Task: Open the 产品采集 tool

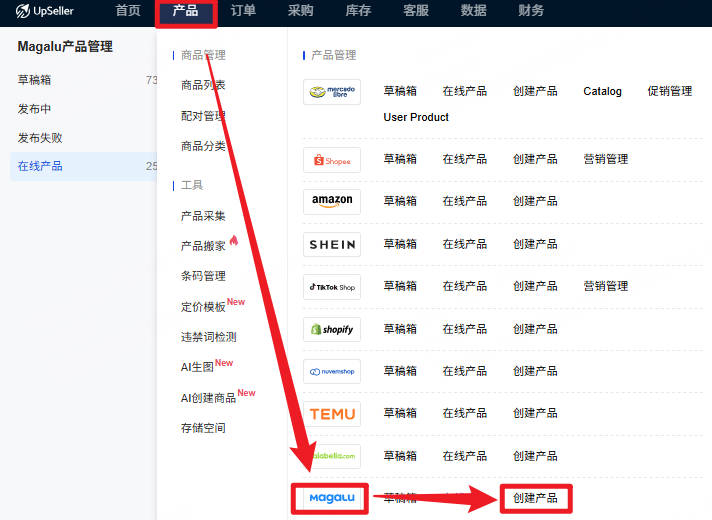Action: (203, 216)
